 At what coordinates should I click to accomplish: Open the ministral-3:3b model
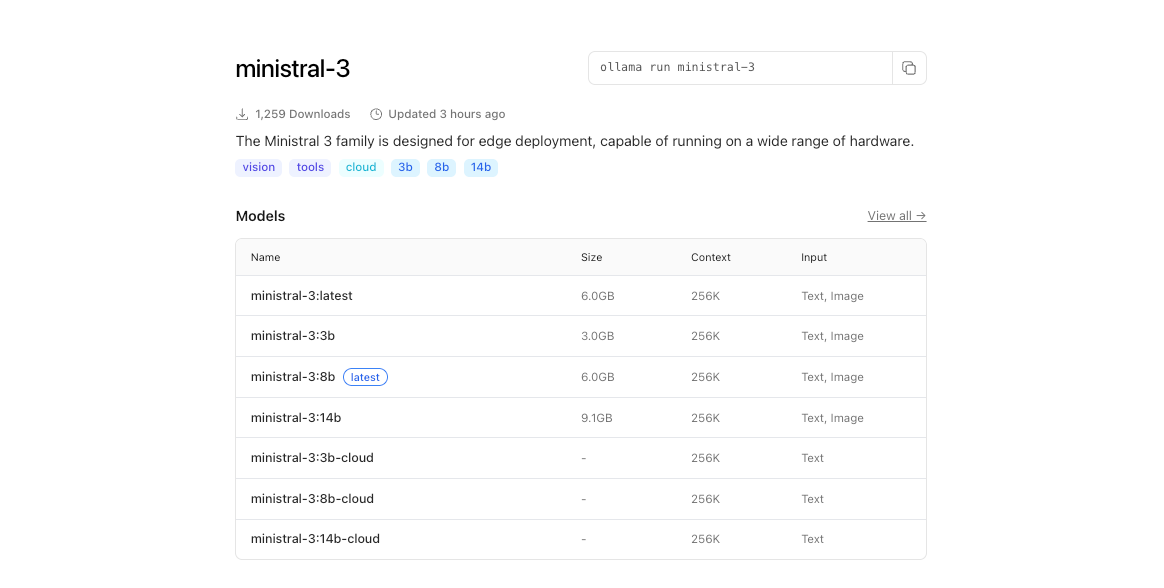292,336
